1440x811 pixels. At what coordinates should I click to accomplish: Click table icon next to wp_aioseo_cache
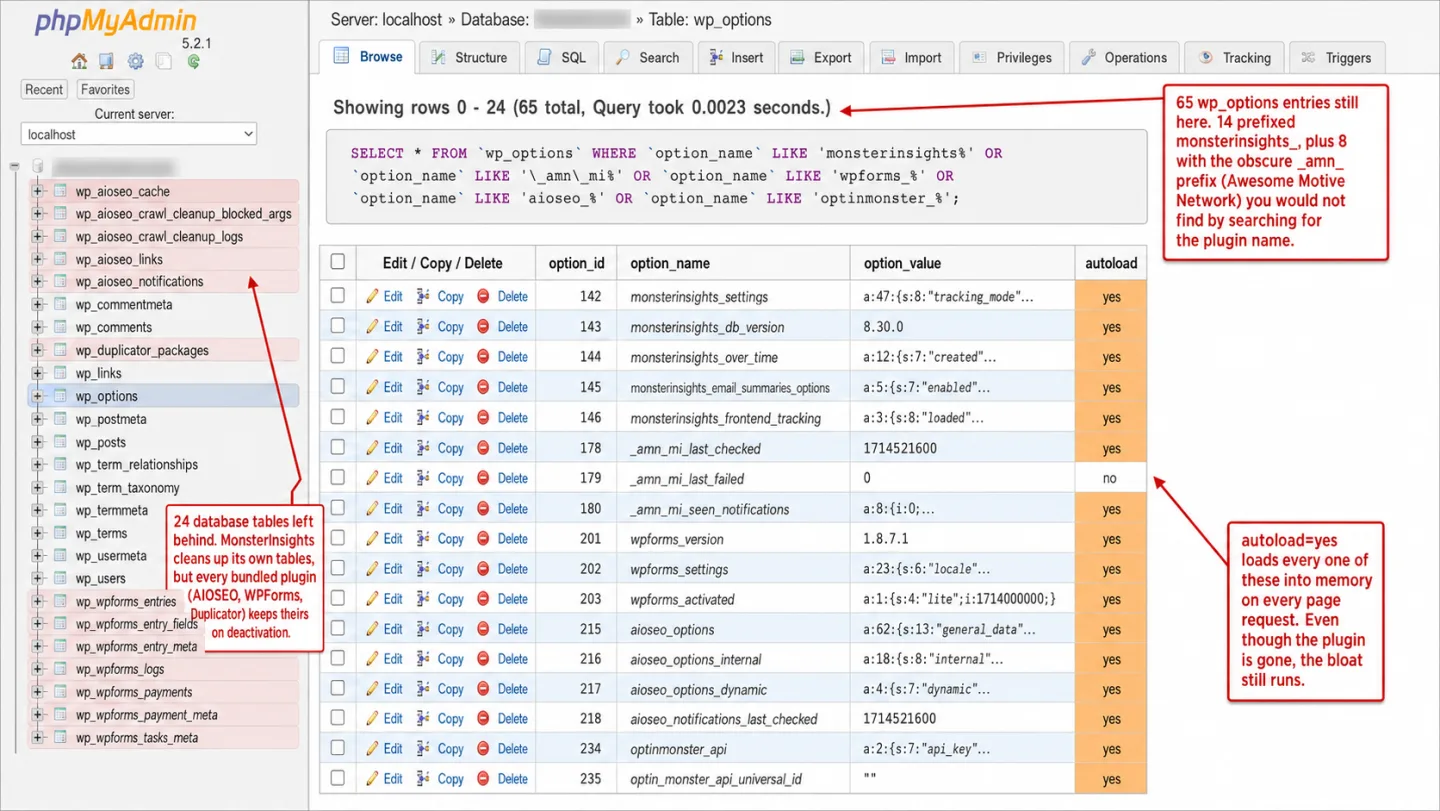click(x=60, y=191)
